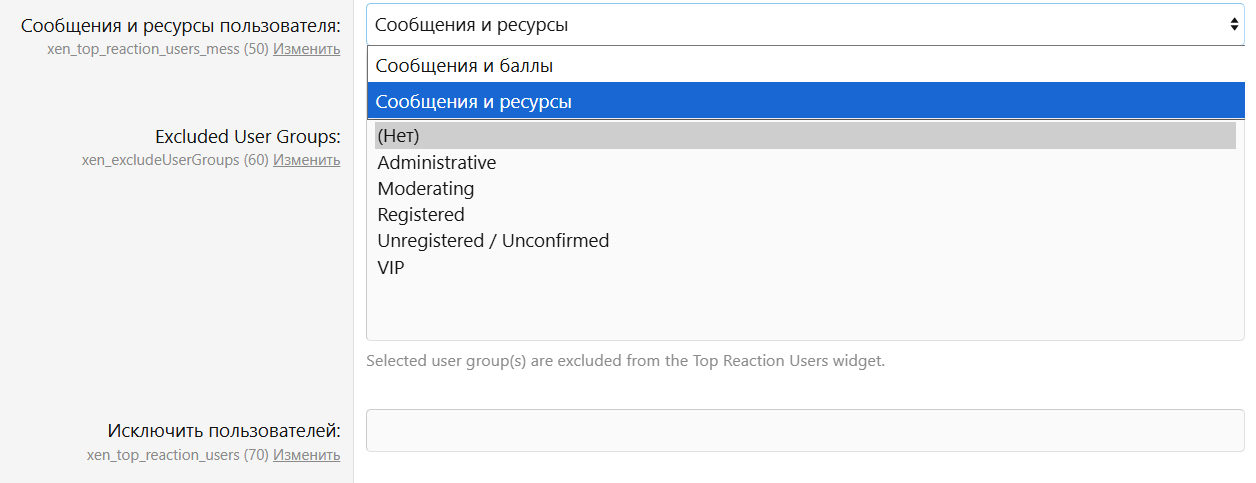This screenshot has height=483, width=1256.
Task: Choose the highlighted "Сообщения и ресурсы" list option
Action: pos(474,101)
